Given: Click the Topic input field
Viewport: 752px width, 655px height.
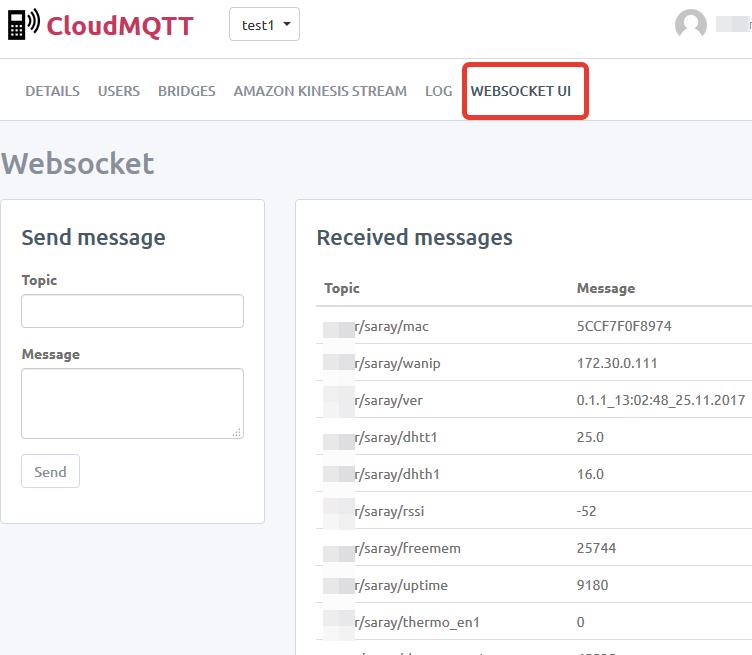Looking at the screenshot, I should [132, 311].
